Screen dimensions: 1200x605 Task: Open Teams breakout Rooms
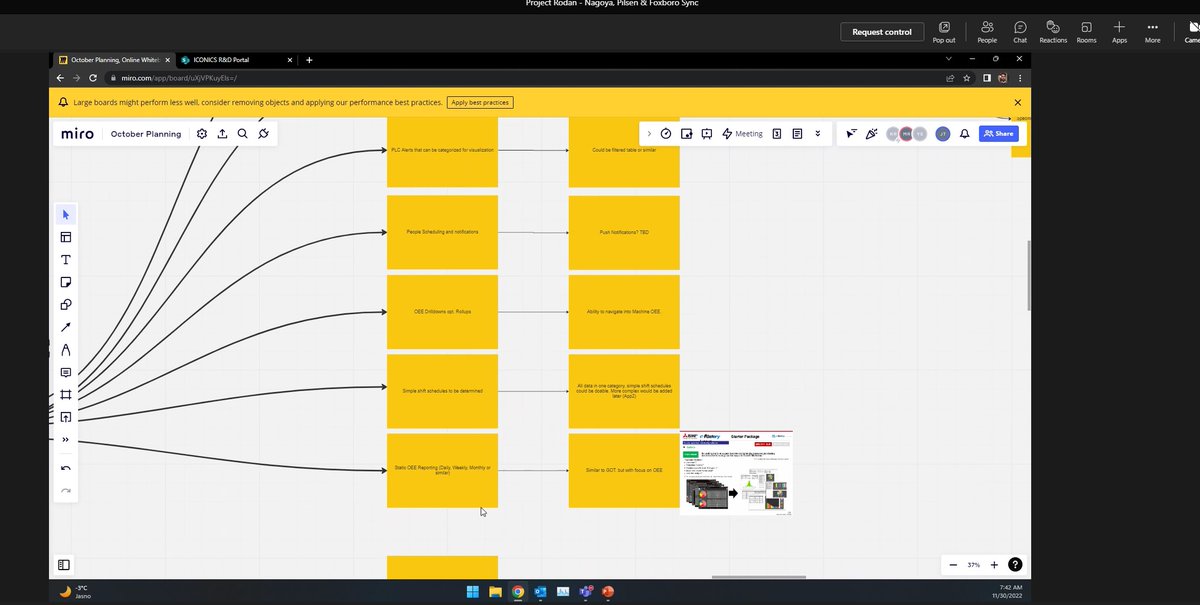(1087, 31)
